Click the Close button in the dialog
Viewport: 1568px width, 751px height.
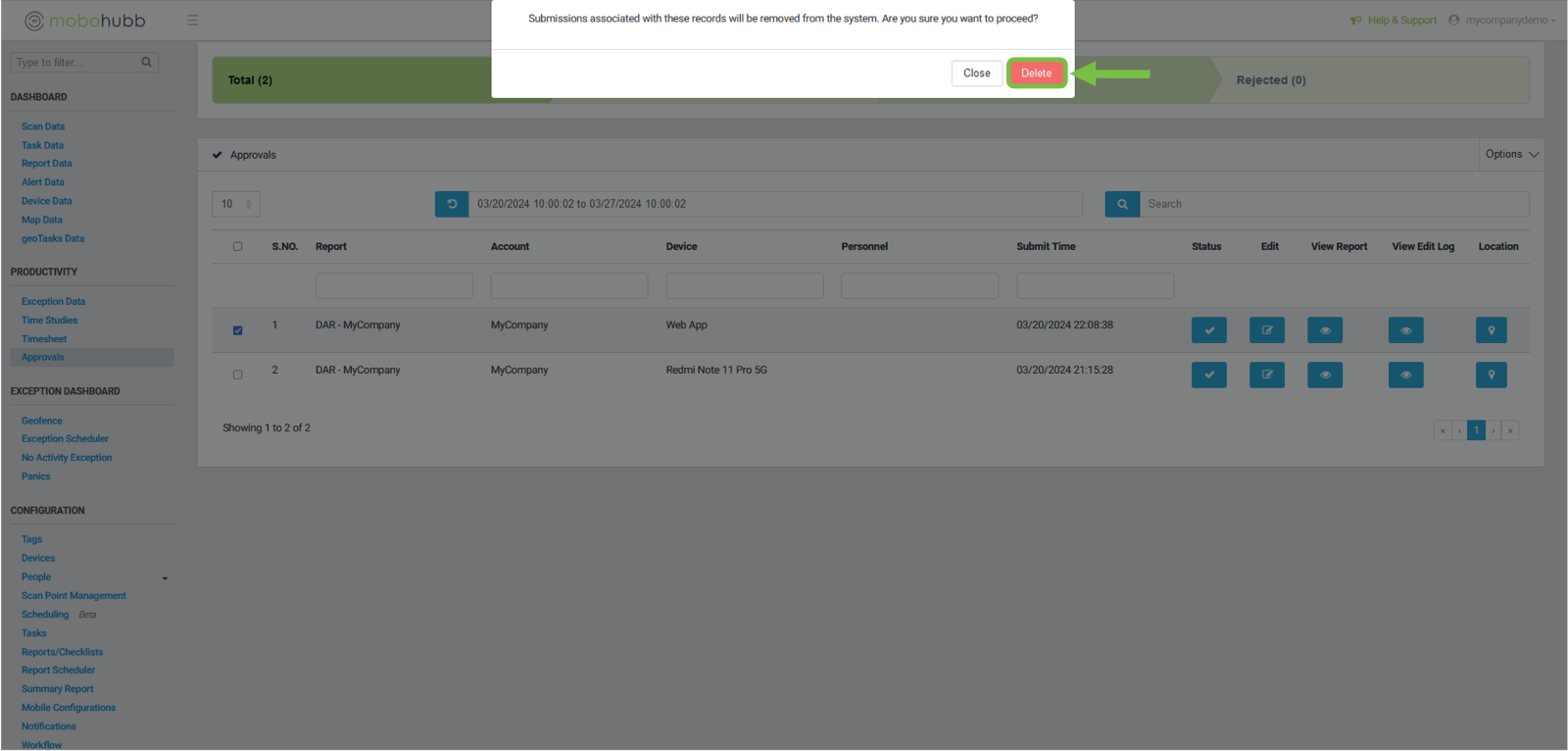(976, 74)
